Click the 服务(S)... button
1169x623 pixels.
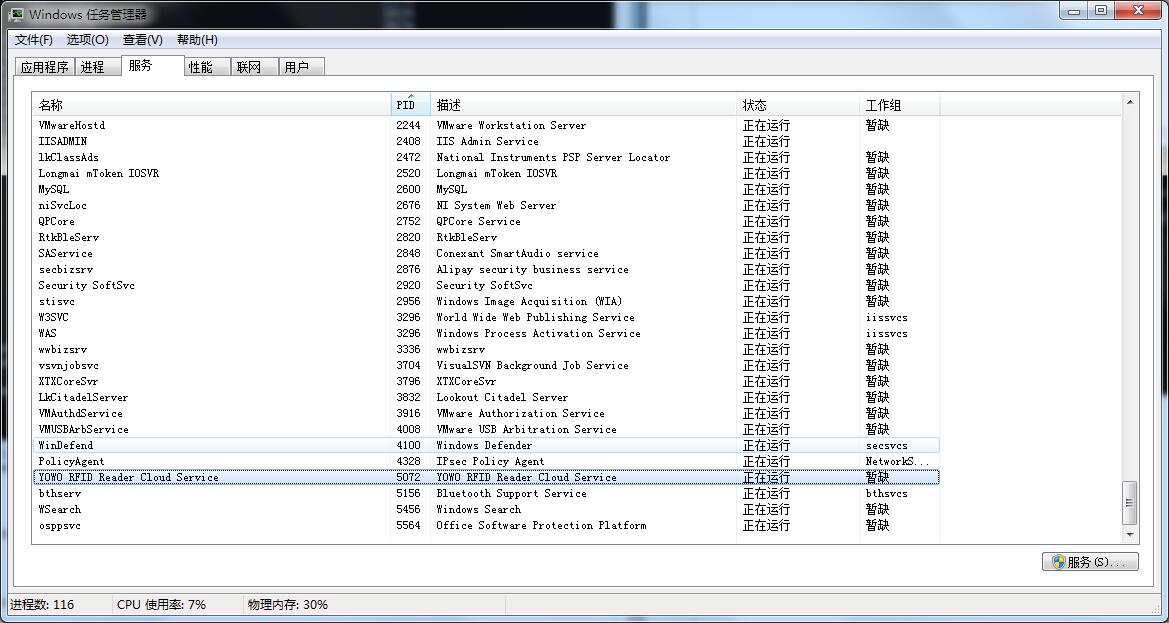(x=1090, y=562)
